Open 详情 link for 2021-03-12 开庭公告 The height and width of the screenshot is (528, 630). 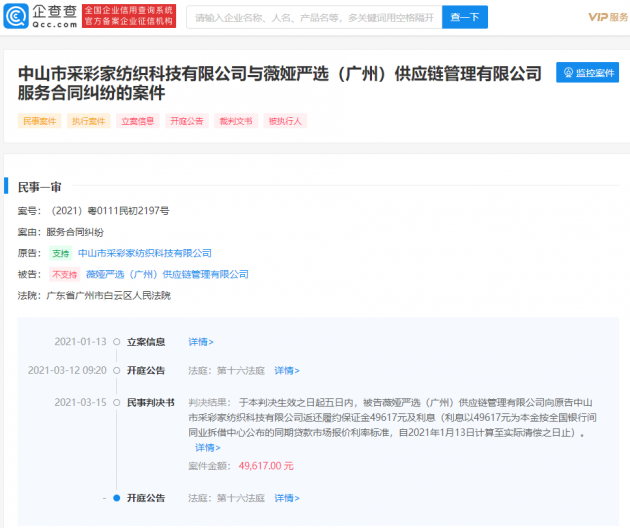(287, 370)
